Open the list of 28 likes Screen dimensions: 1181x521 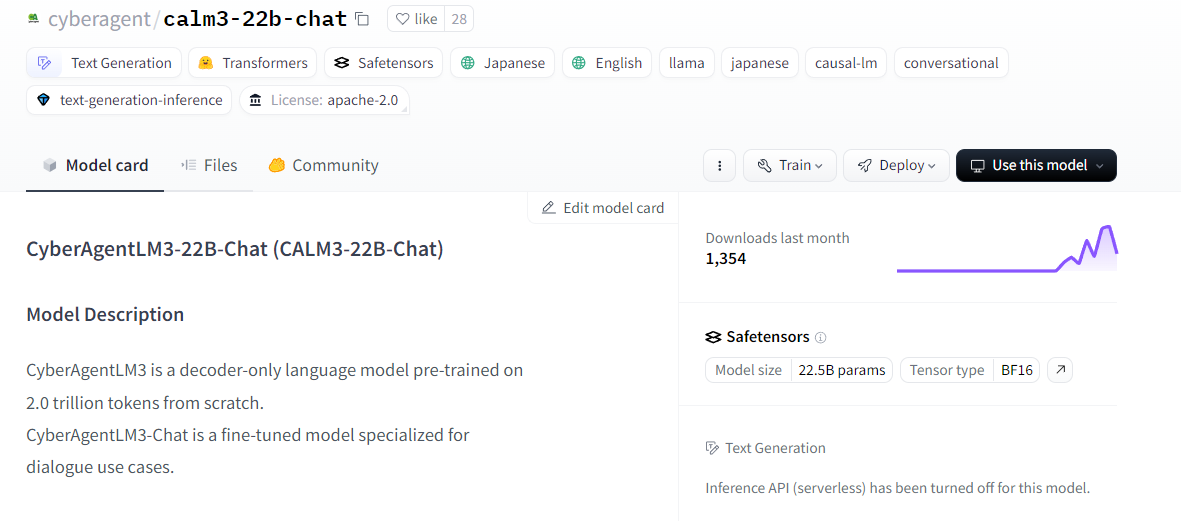tap(459, 19)
